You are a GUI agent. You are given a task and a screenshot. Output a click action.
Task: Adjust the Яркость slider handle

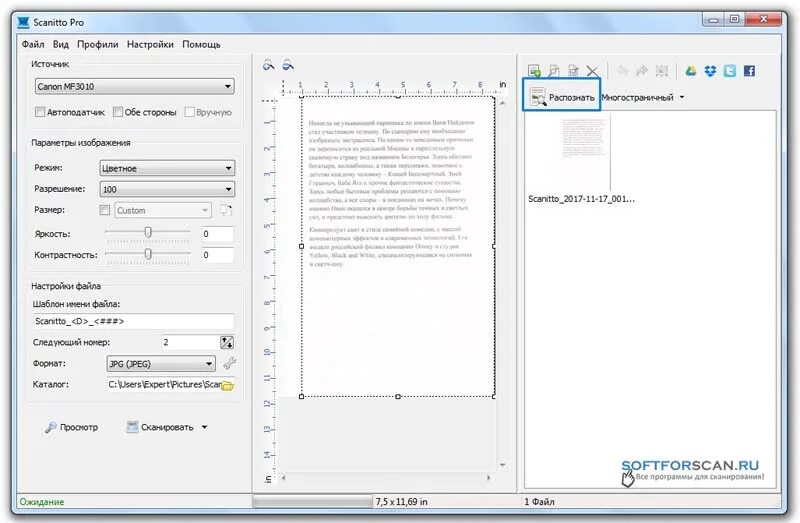pos(148,232)
